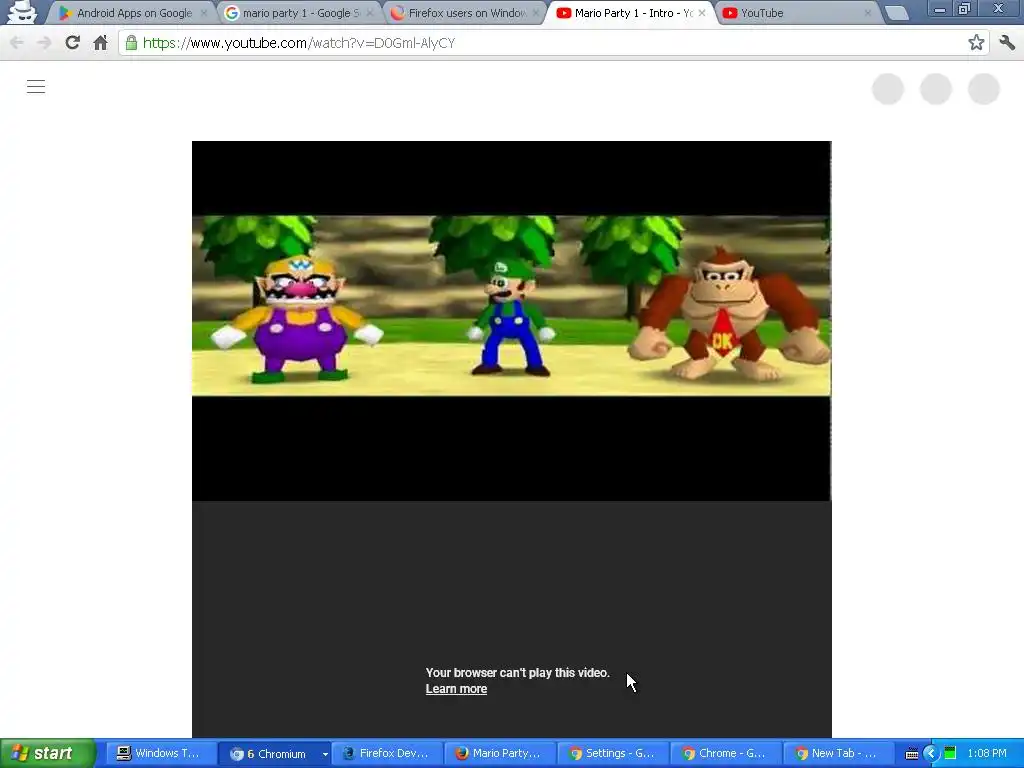This screenshot has height=768, width=1024.
Task: Click the Mario Party video frame
Action: coord(511,320)
